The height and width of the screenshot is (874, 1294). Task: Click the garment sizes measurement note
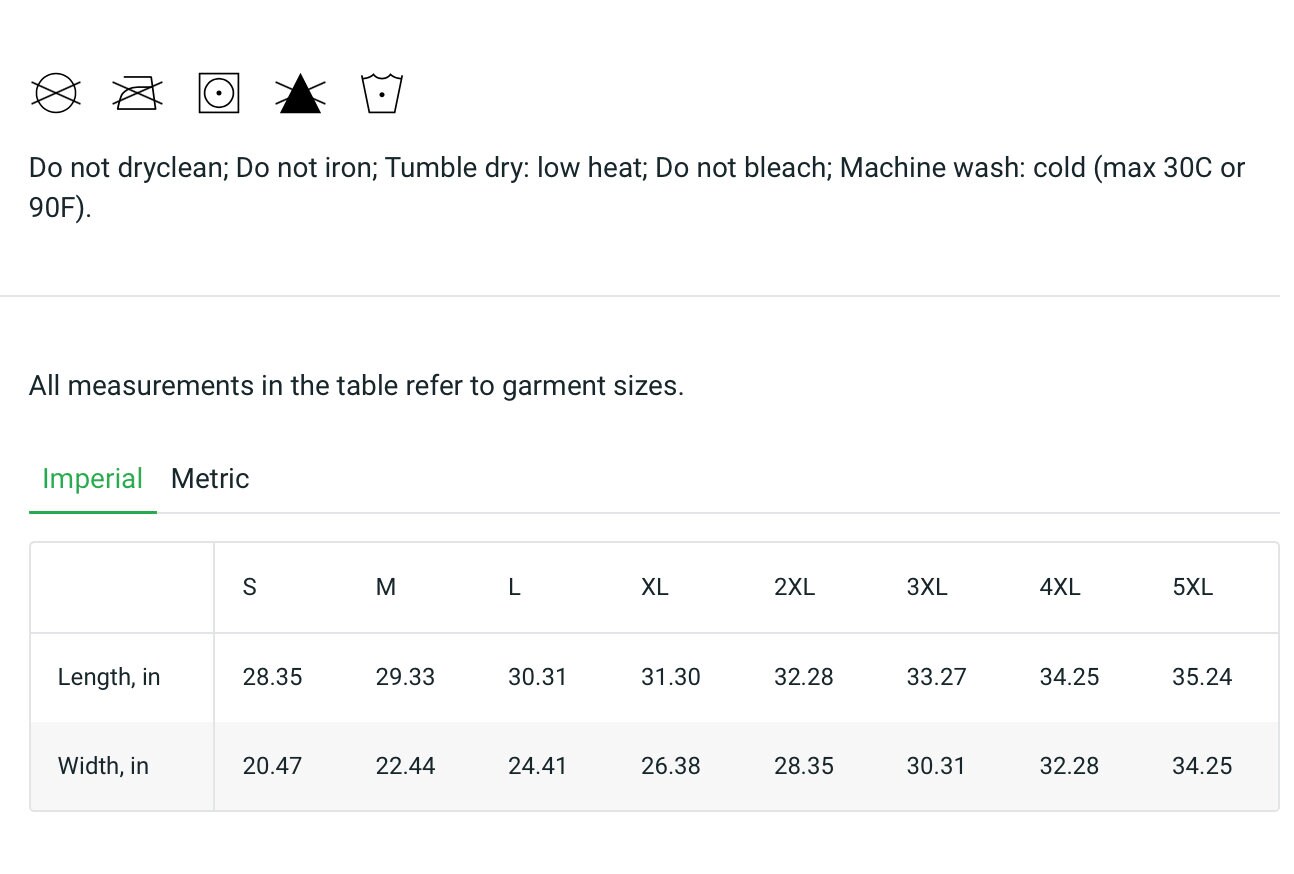tap(356, 386)
